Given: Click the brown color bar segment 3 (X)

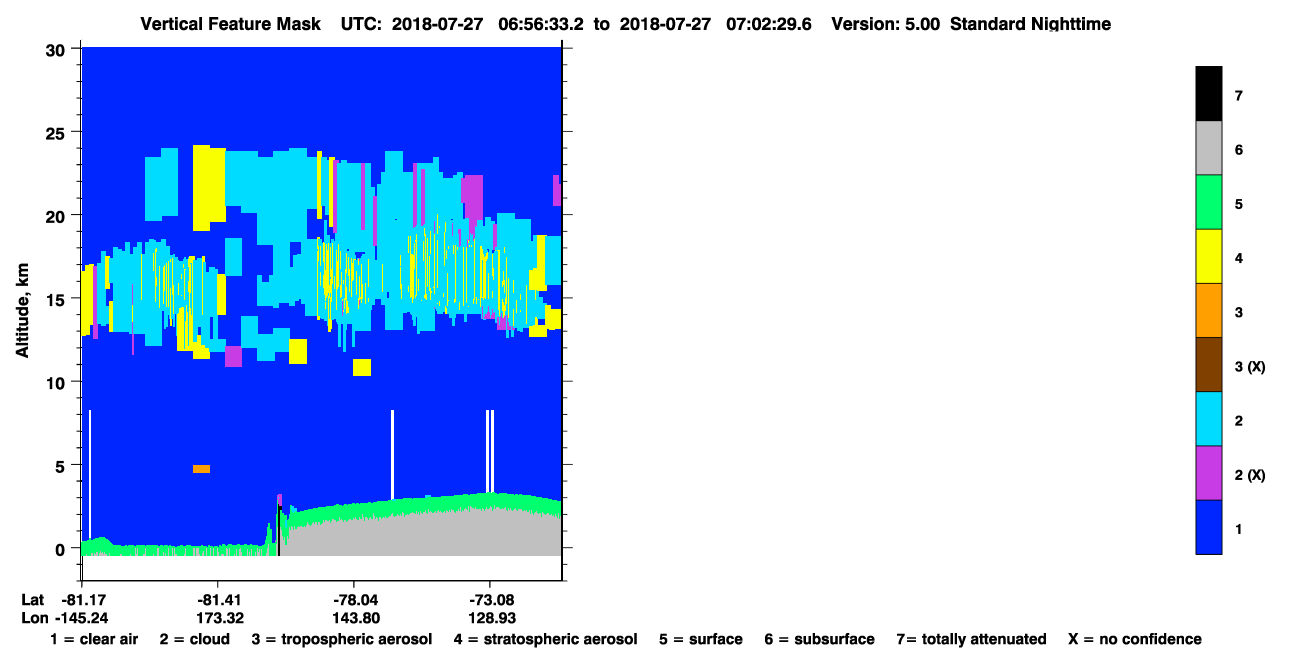Looking at the screenshot, I should [1208, 364].
